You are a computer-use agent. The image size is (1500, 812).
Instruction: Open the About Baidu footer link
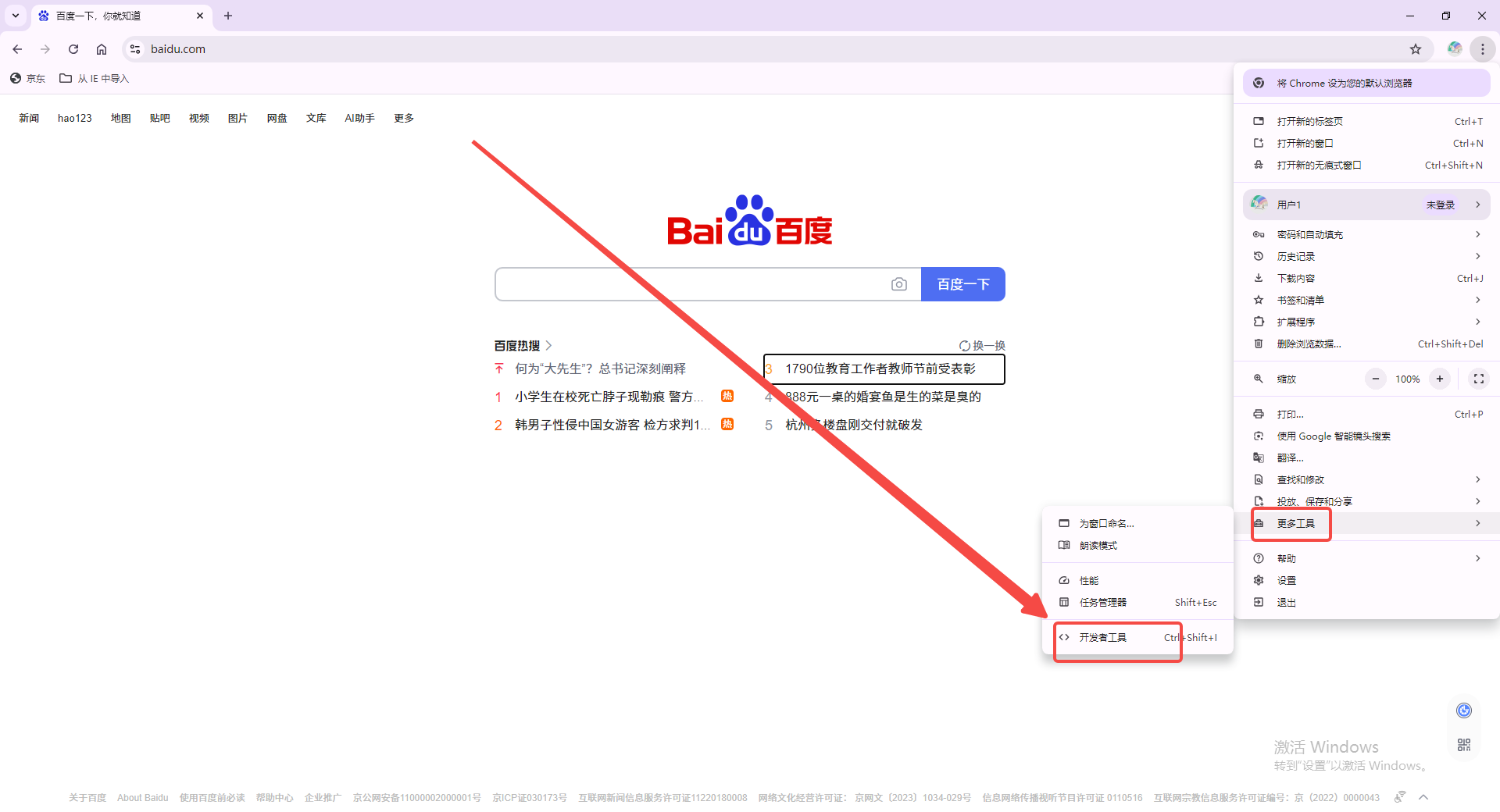coord(143,797)
